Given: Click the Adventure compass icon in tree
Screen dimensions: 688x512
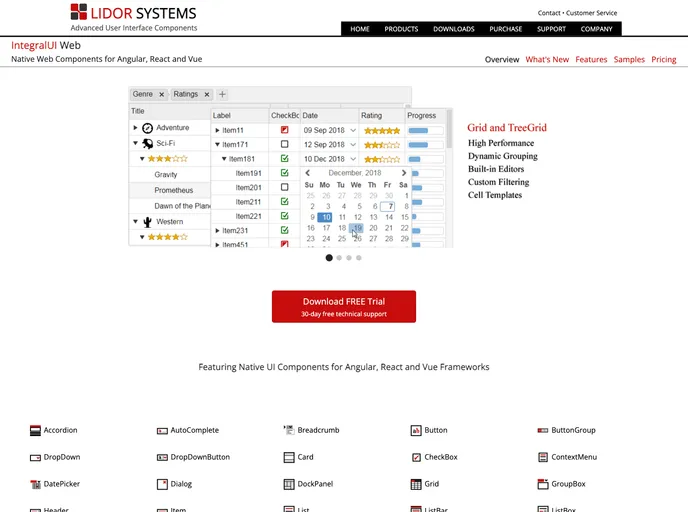Looking at the screenshot, I should pyautogui.click(x=147, y=128).
